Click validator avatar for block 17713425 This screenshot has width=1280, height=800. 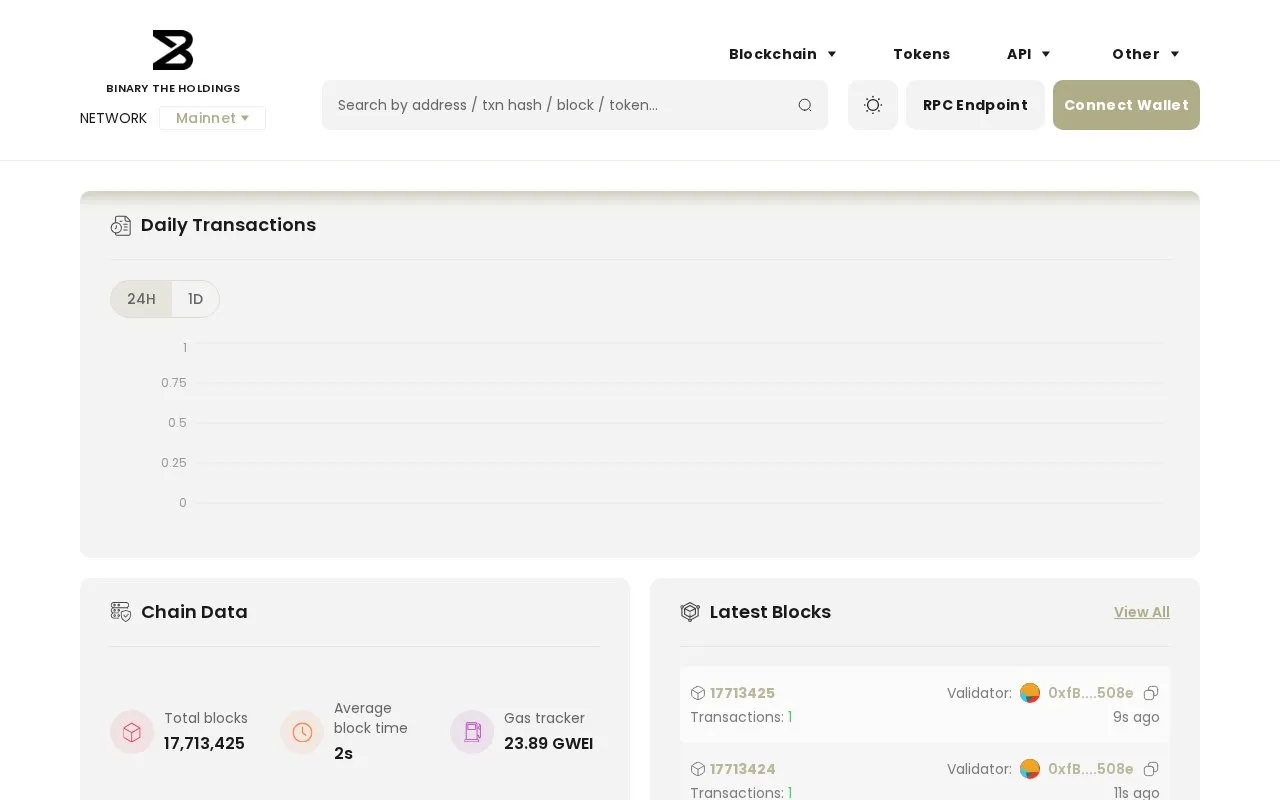[x=1030, y=693]
